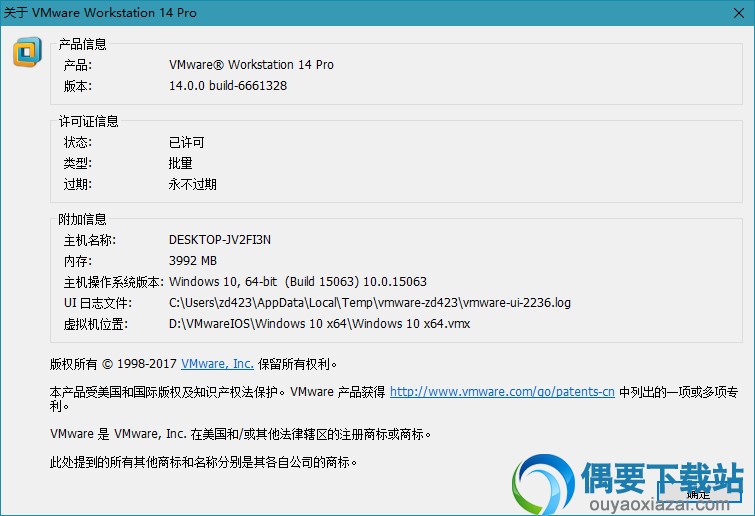The image size is (755, 516).
Task: Click host OS version Windows 10, 64-bit text
Action: click(x=298, y=282)
